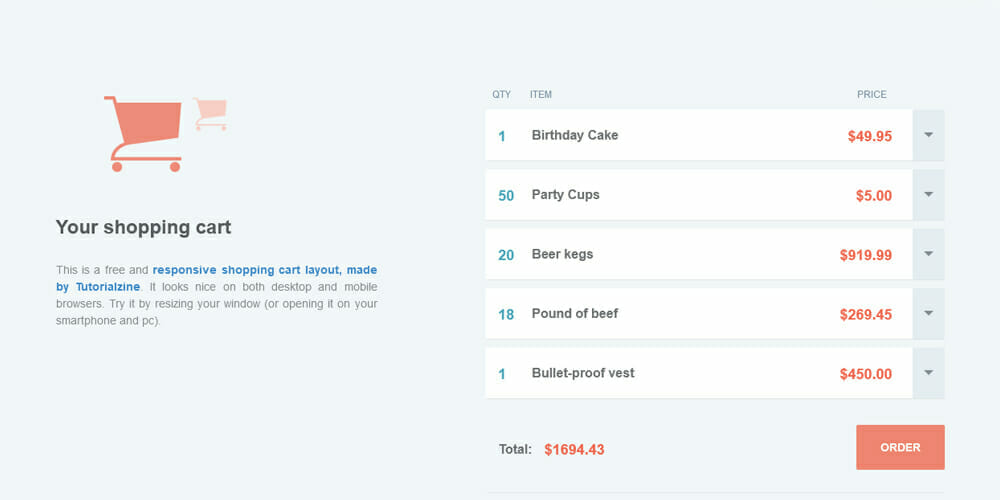Click the total amount $1694.43
This screenshot has height=500, width=1000.
click(x=574, y=450)
